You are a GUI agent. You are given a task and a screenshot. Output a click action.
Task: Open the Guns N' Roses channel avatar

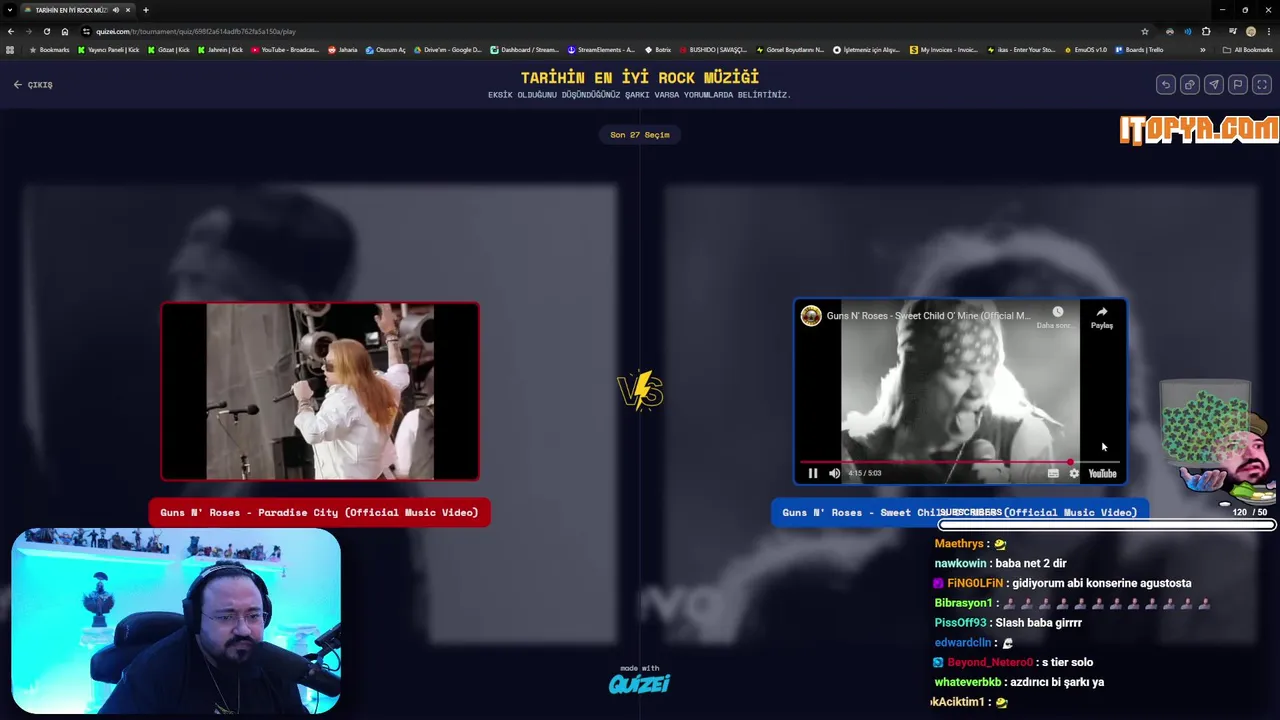[x=811, y=316]
